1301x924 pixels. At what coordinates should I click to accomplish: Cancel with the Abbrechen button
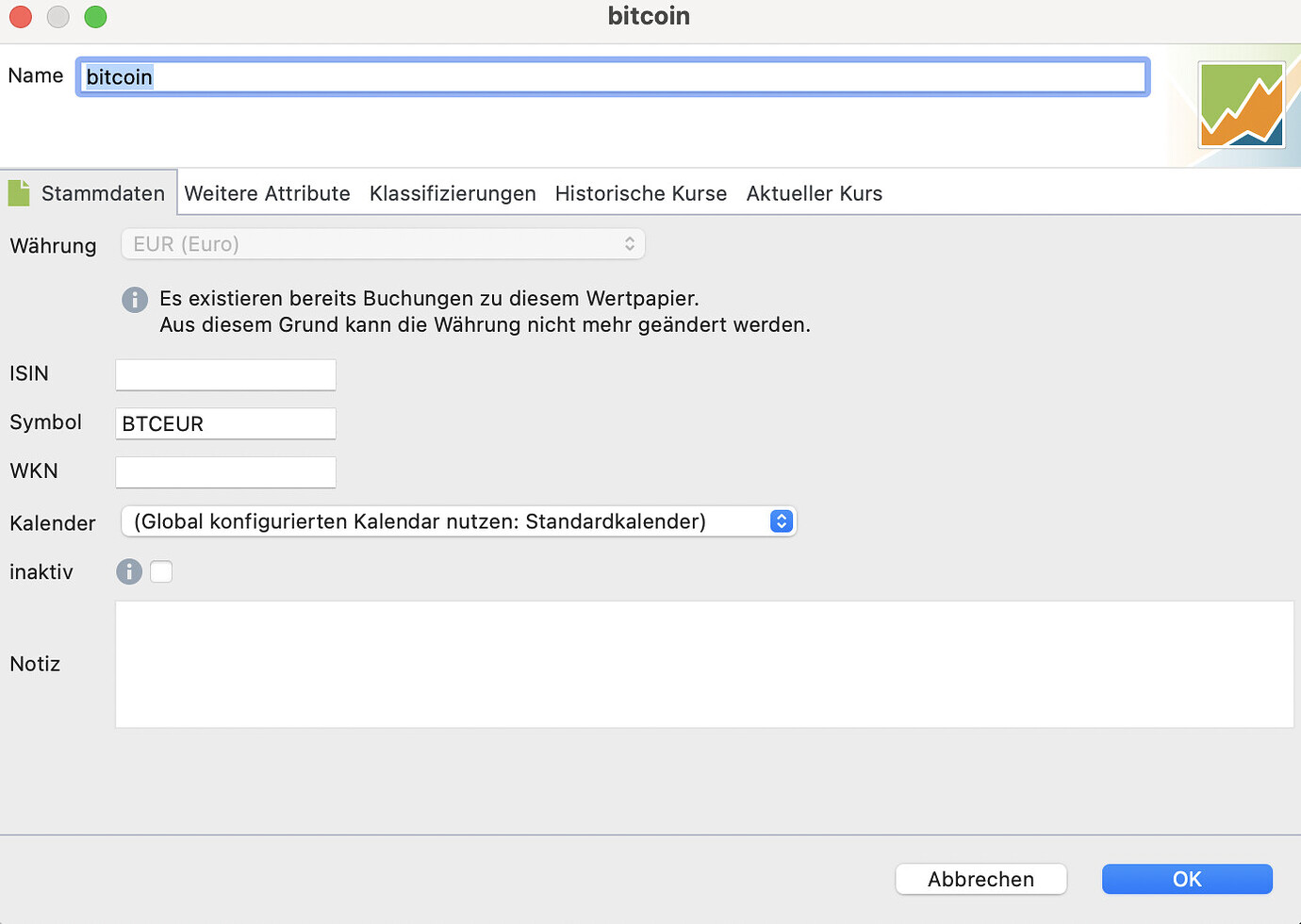(980, 879)
